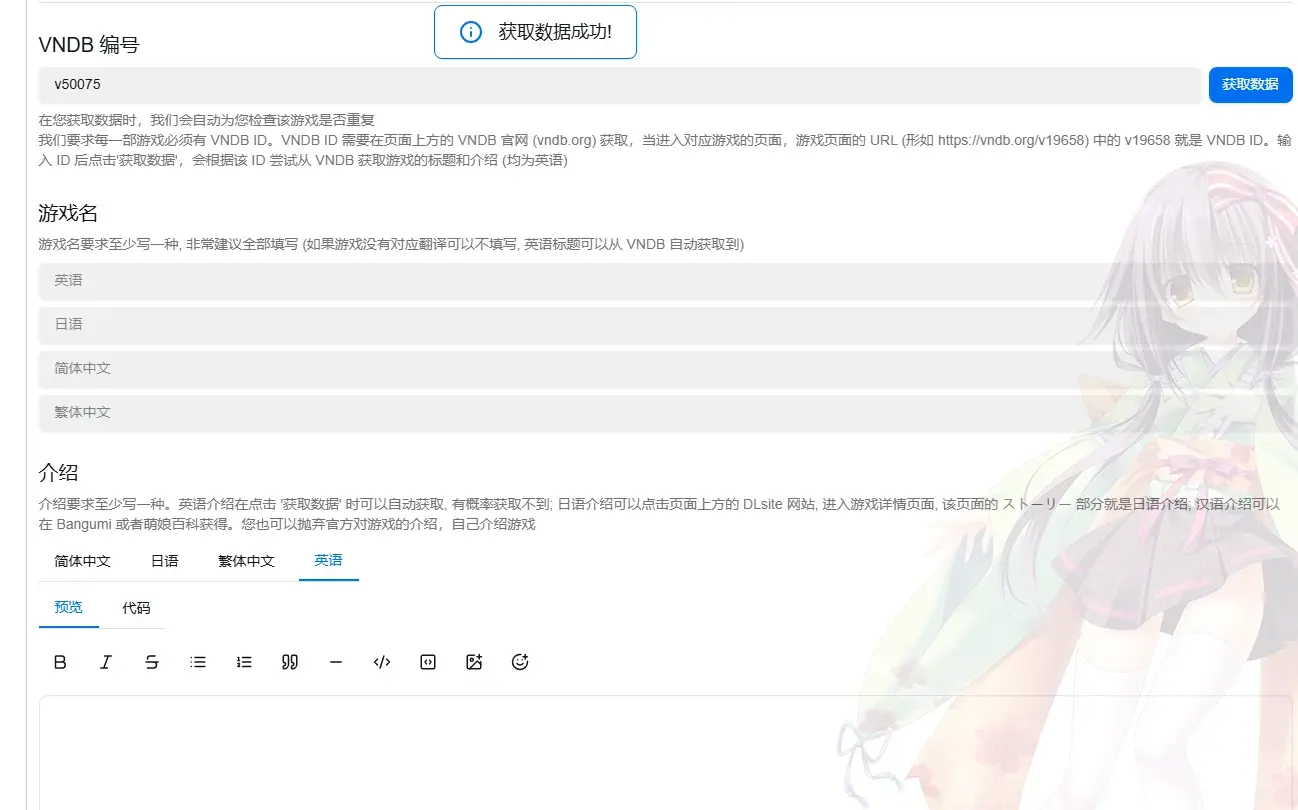
Task: Switch to the 繁体中文 introduction tab
Action: pos(247,561)
